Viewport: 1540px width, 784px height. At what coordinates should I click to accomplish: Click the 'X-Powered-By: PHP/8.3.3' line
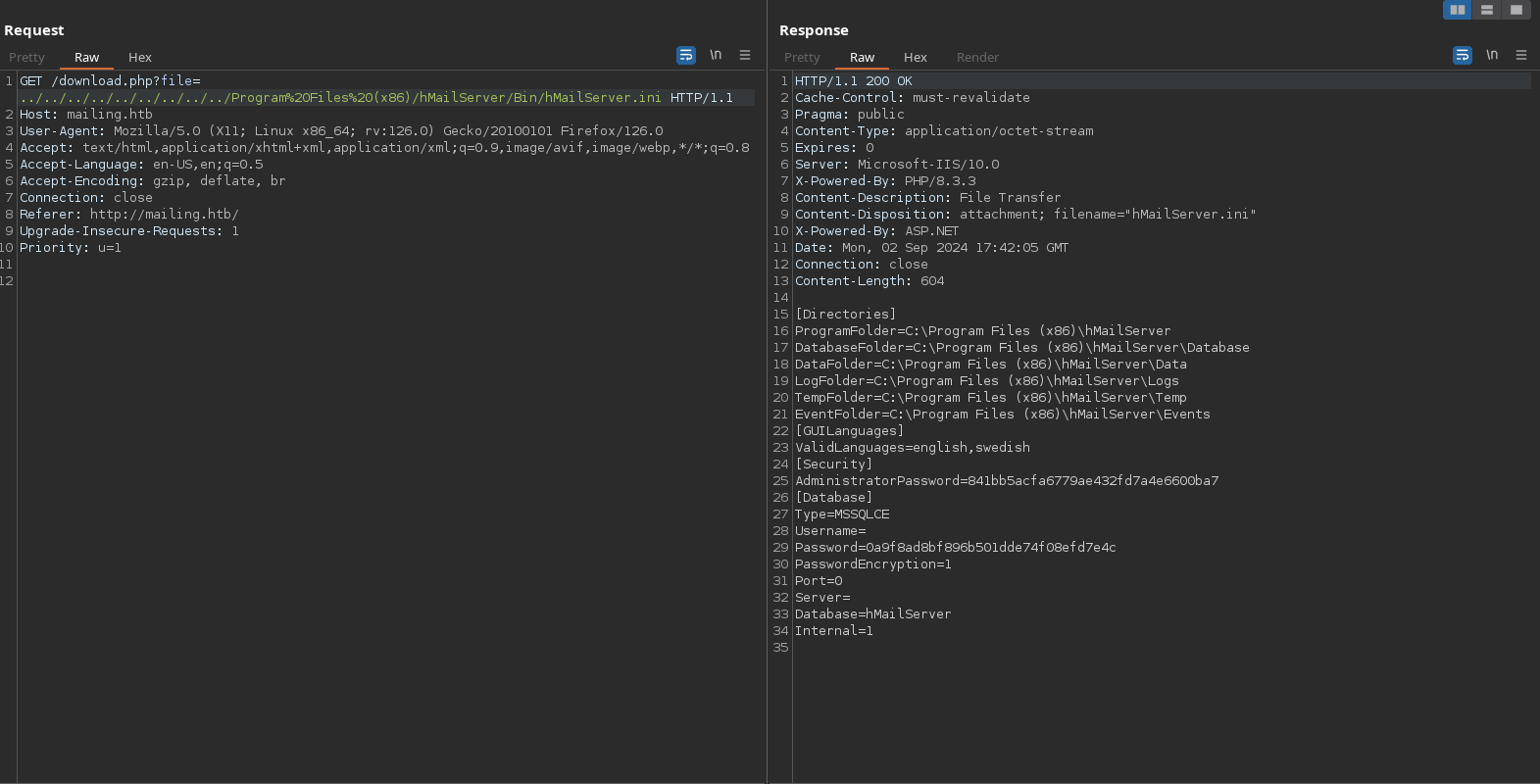tap(885, 181)
